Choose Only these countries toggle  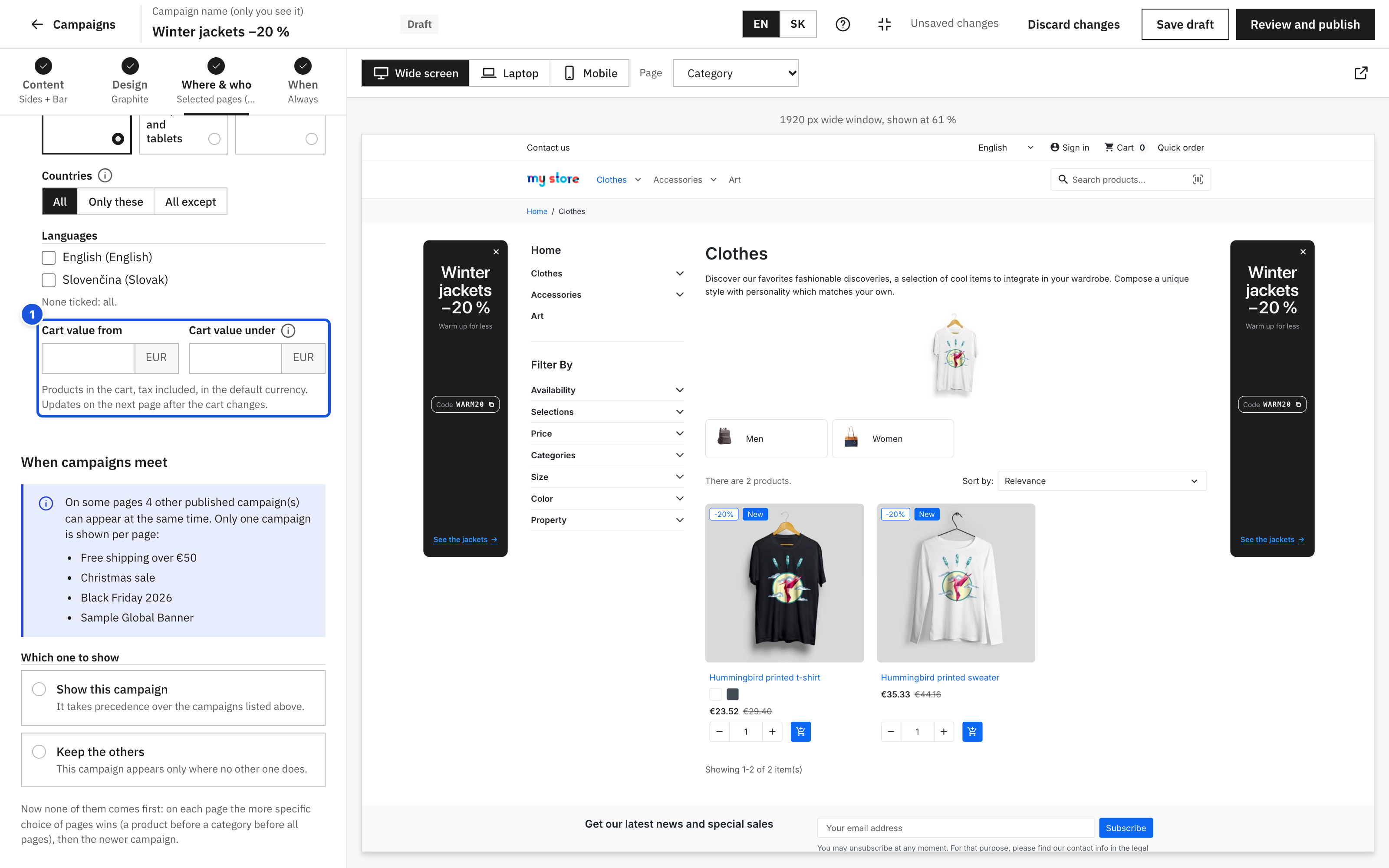tap(116, 201)
